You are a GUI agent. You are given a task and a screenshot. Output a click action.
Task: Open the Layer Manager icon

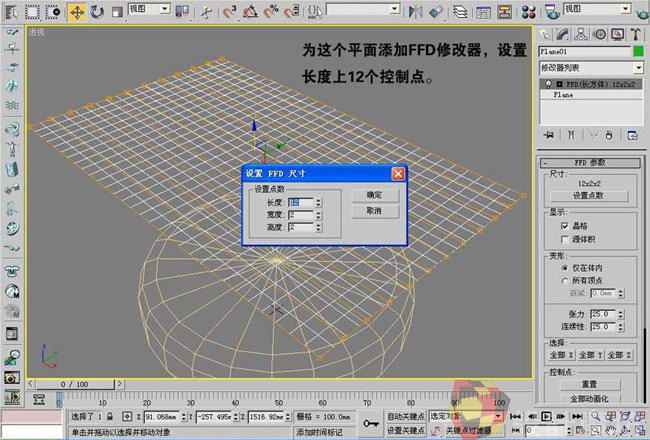pos(460,12)
